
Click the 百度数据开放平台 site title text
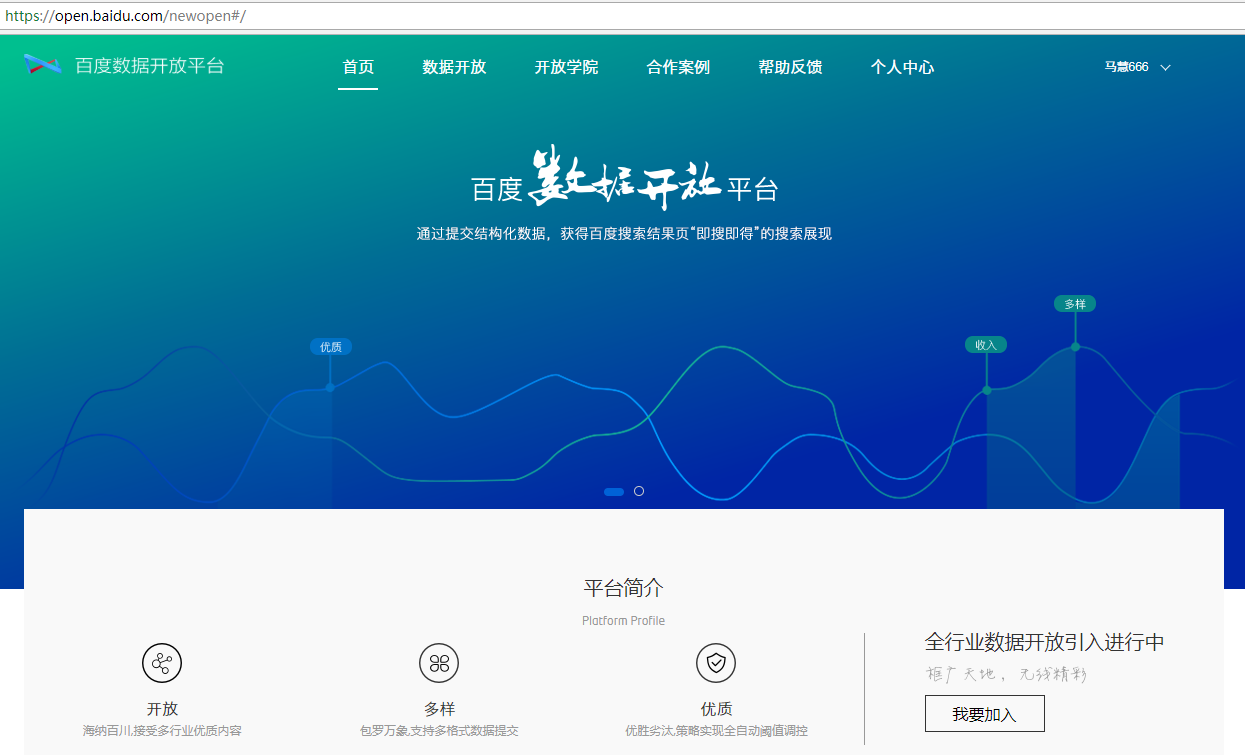point(150,66)
